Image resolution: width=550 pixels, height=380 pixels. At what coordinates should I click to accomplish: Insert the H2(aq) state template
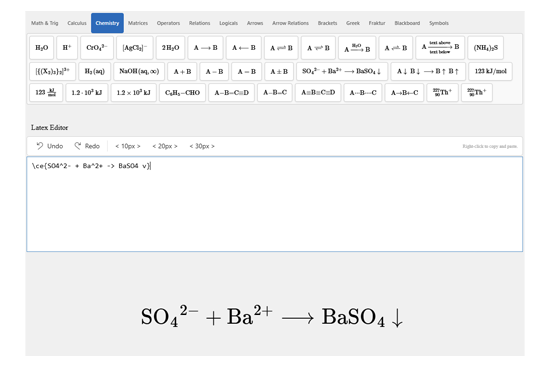coord(95,72)
